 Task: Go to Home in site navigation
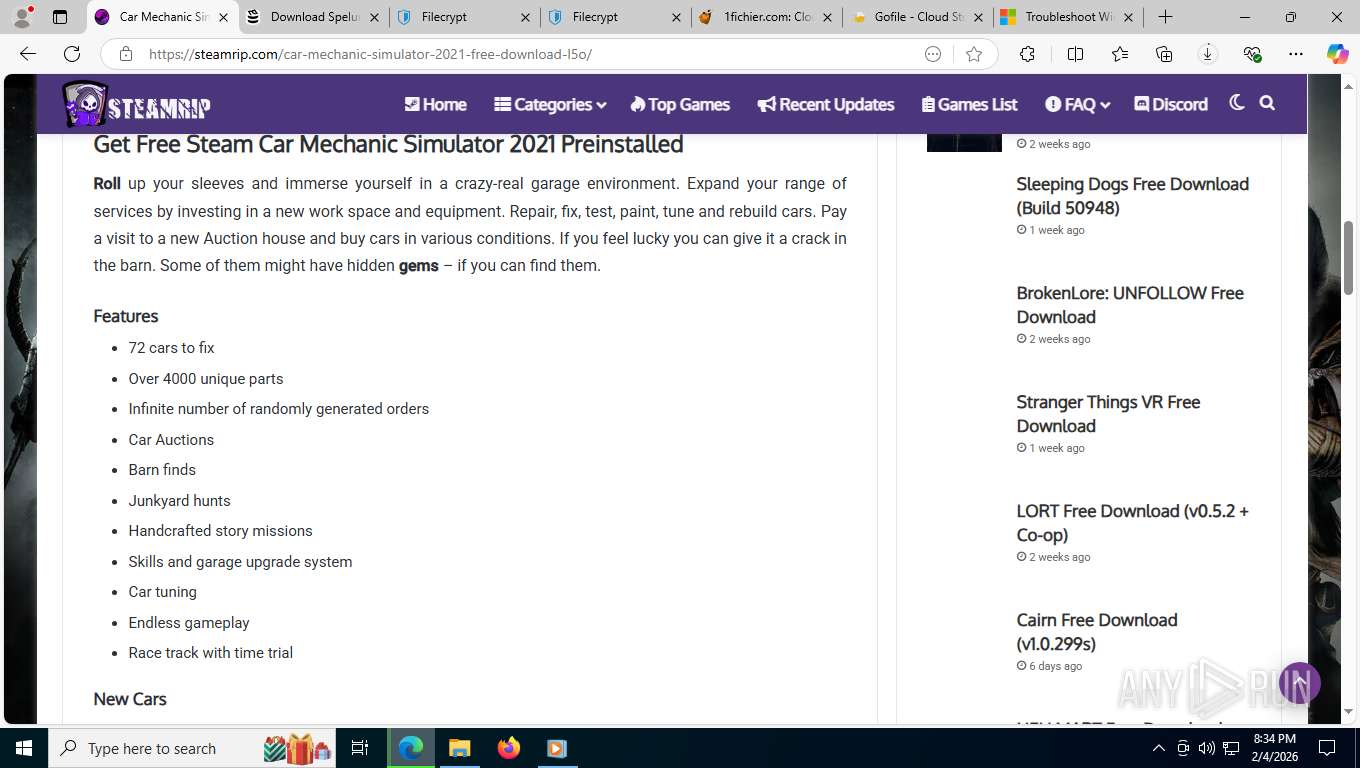pyautogui.click(x=435, y=104)
